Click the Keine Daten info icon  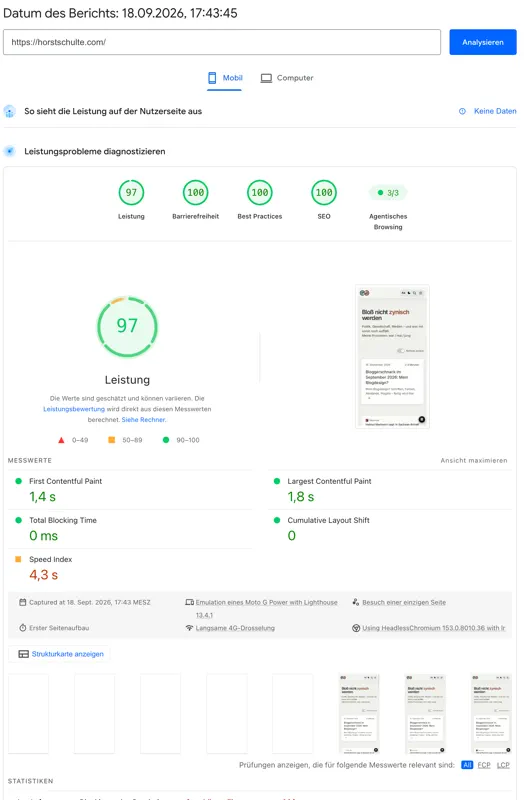(x=462, y=111)
